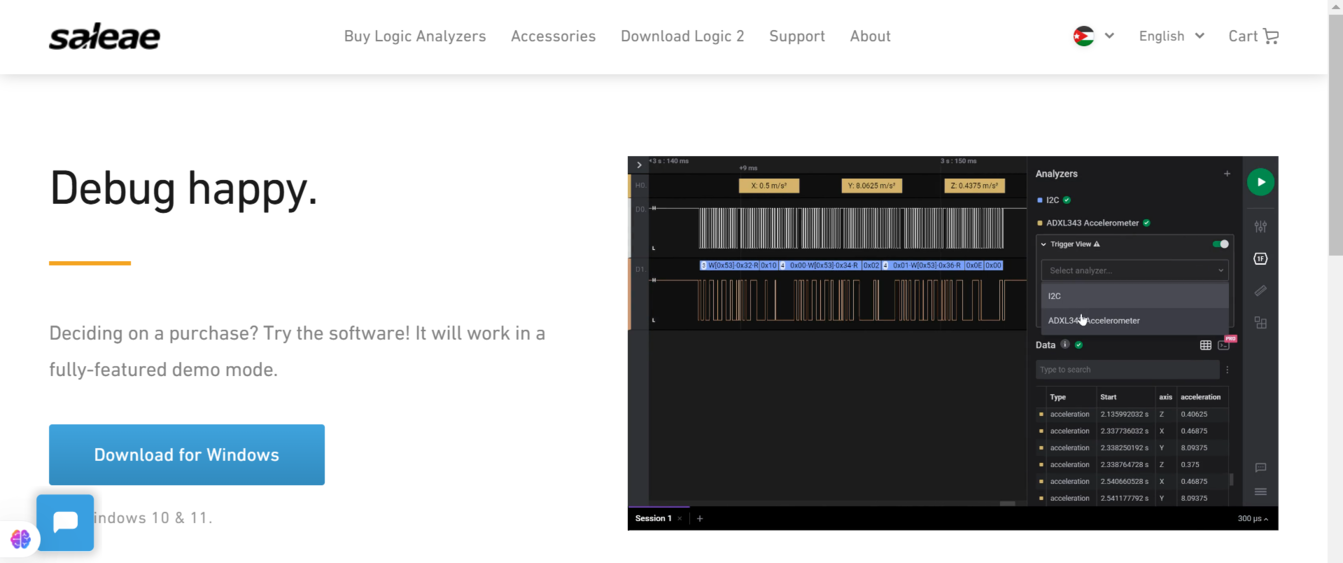This screenshot has height=563, width=1343.
Task: Expand the left panel arrow in preview
Action: pos(639,165)
